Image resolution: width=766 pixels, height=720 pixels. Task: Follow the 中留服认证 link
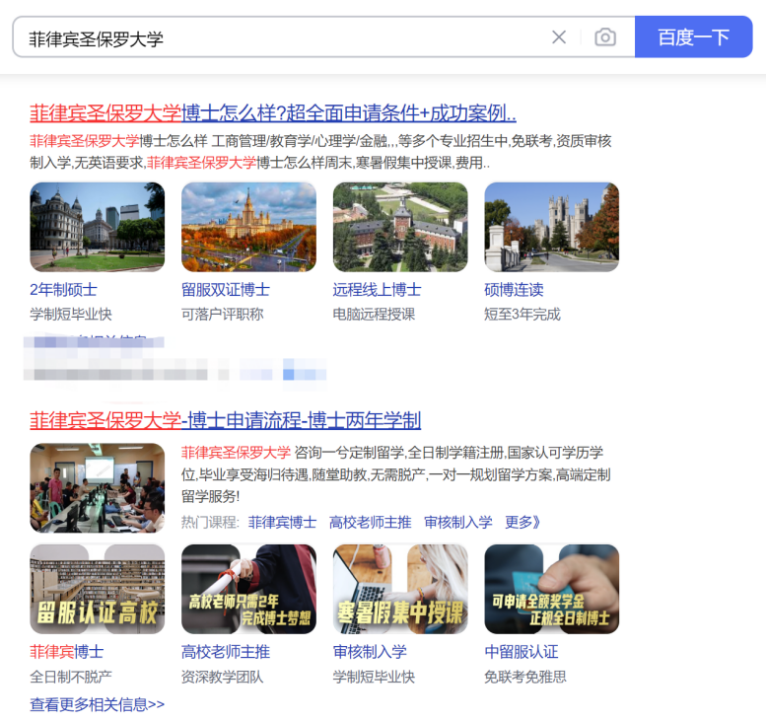click(521, 652)
